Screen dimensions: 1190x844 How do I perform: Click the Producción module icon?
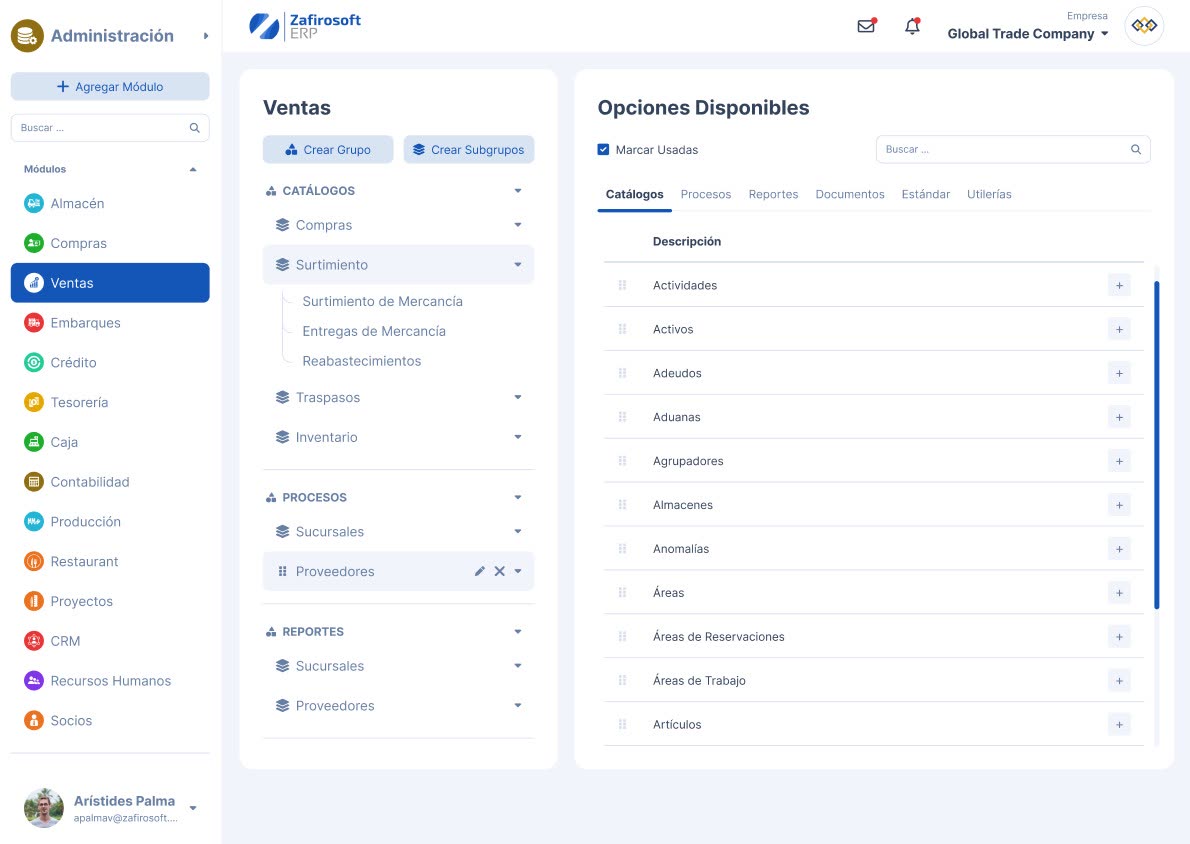pos(33,521)
